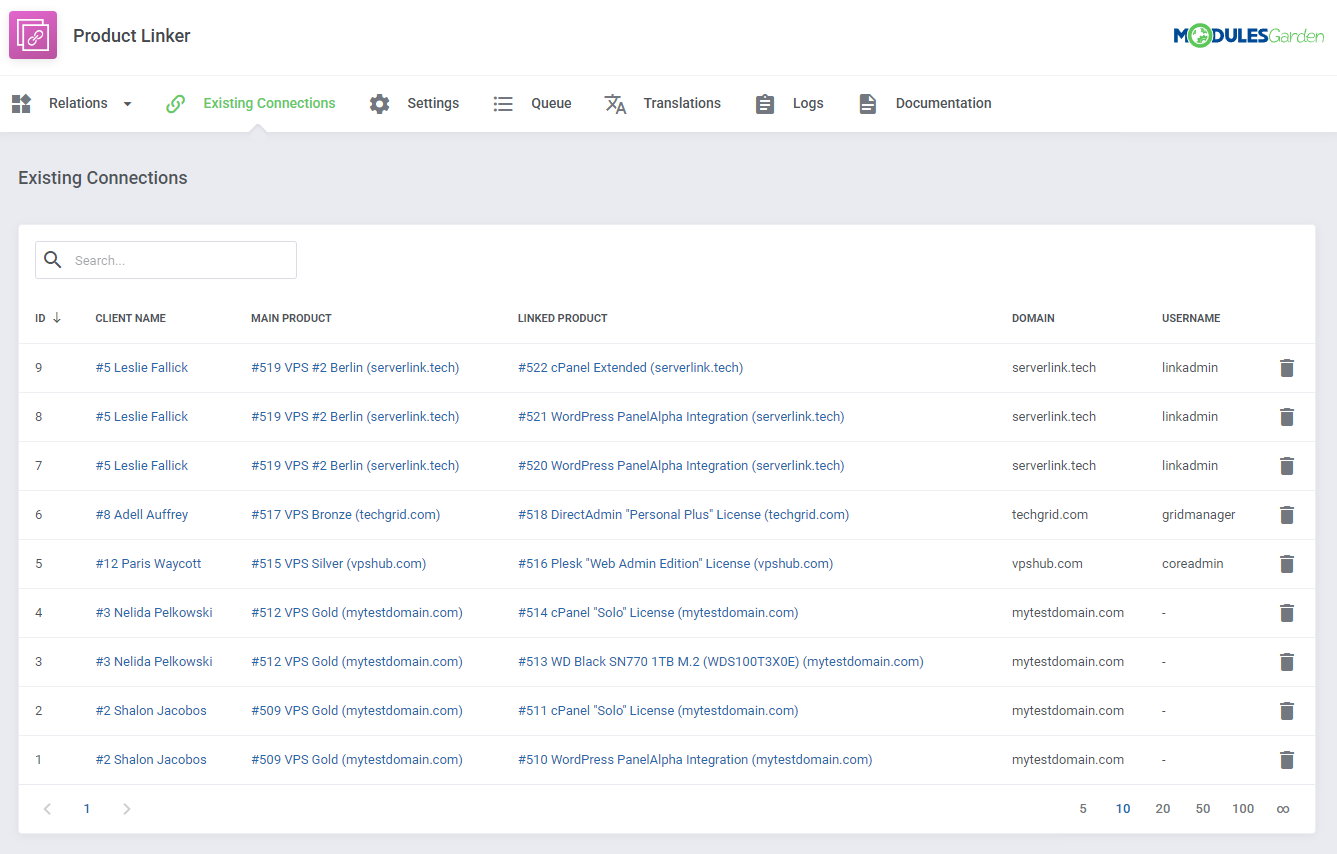
Task: Expand the Relations dropdown arrow
Action: [127, 103]
